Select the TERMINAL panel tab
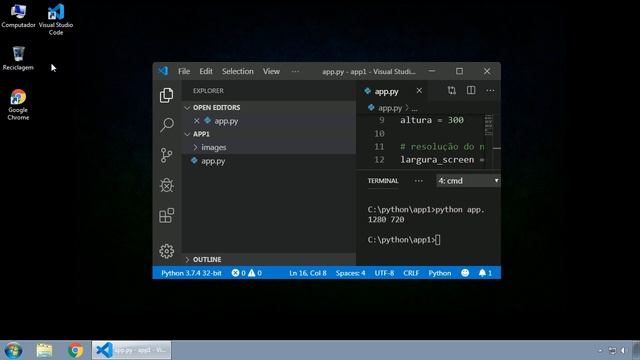The height and width of the screenshot is (360, 640). tap(383, 181)
